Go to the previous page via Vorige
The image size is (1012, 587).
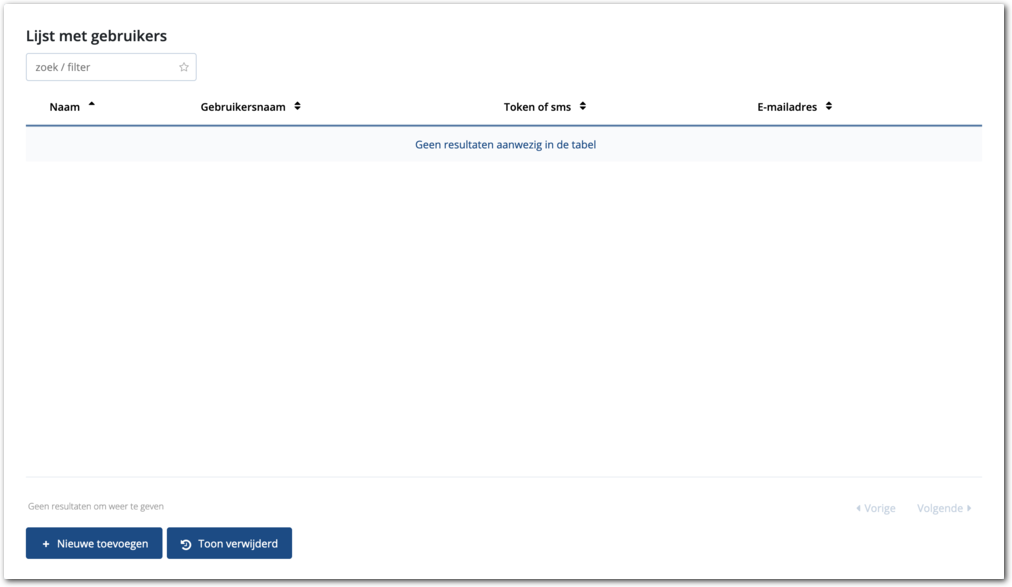[x=879, y=508]
